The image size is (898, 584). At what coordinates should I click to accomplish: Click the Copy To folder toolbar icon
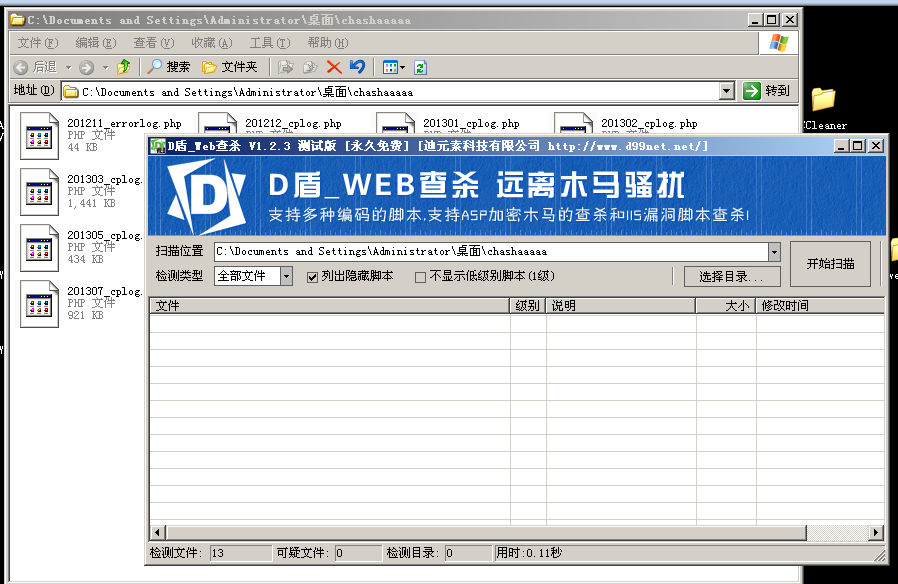310,68
